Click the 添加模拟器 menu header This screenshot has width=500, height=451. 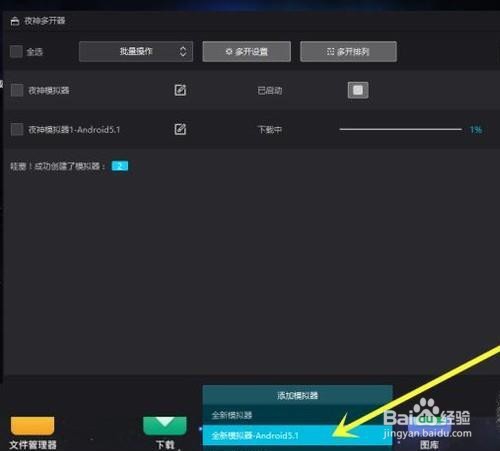pos(298,395)
